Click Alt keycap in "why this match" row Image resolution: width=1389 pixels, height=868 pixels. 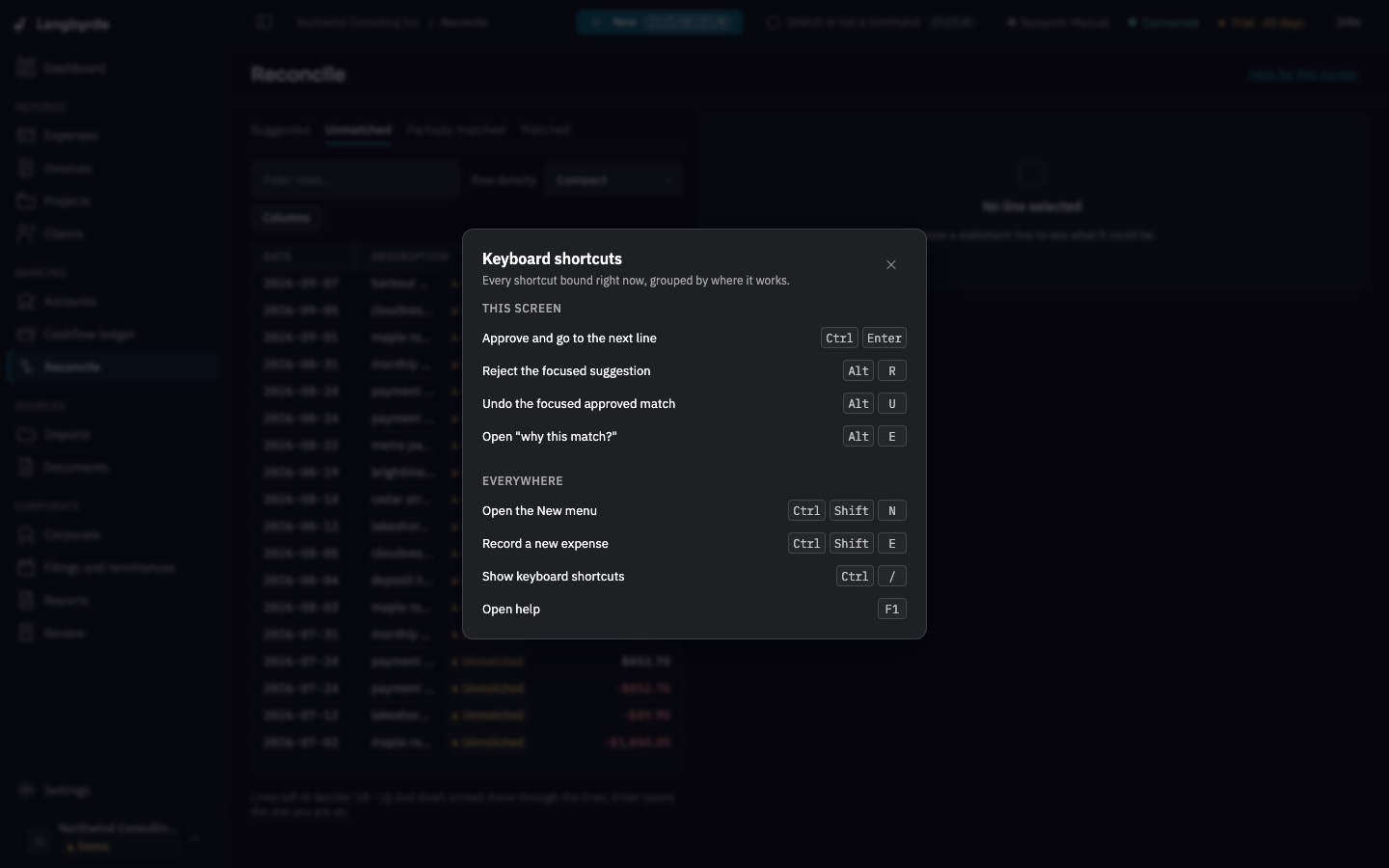tap(858, 437)
